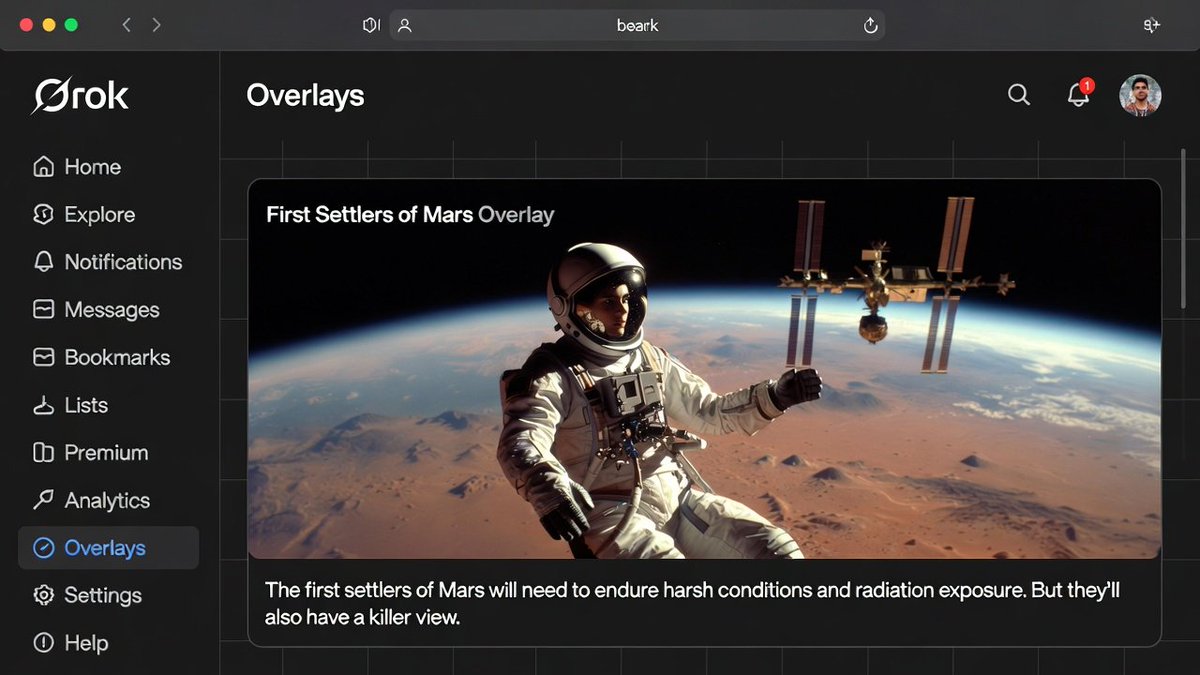
Task: Click the Messages envelope icon
Action: 43,310
